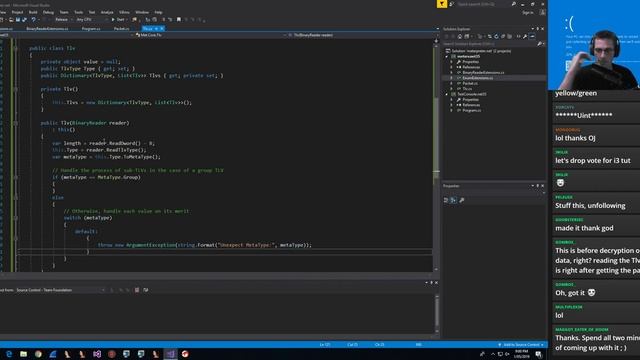
Task: Open the notifications flag icon
Action: tap(442, 4)
